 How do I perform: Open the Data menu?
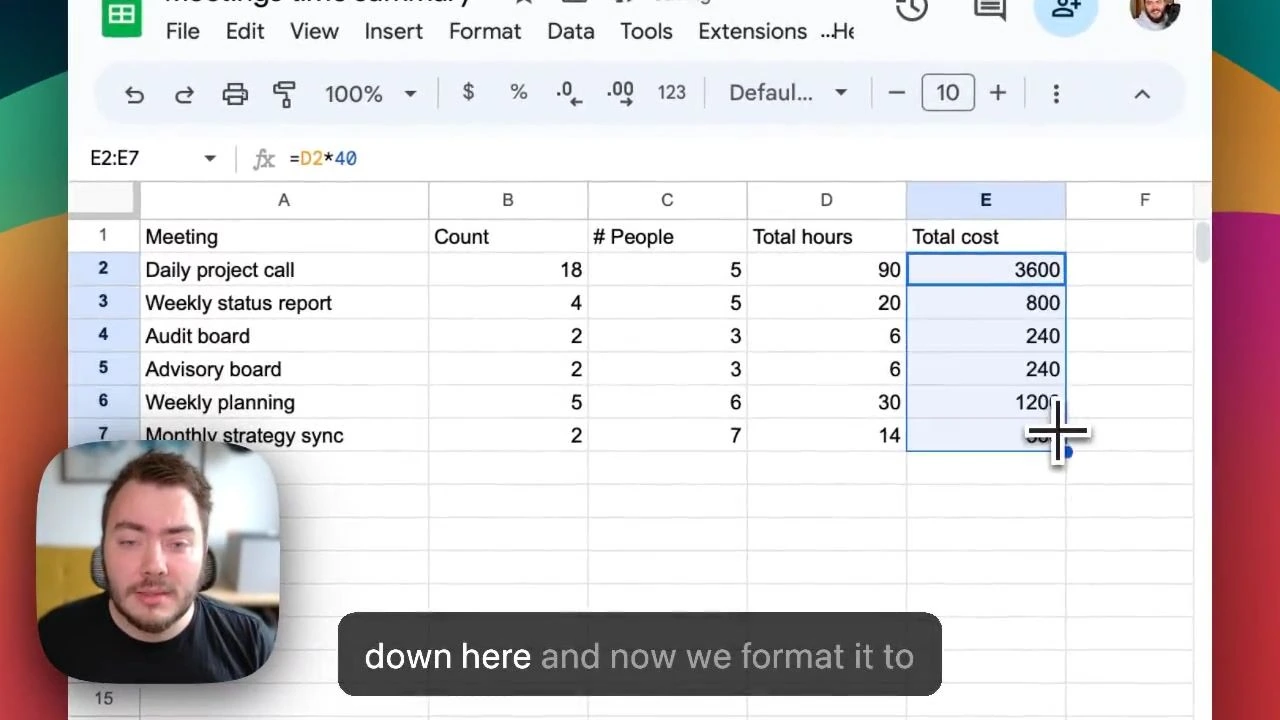click(570, 31)
